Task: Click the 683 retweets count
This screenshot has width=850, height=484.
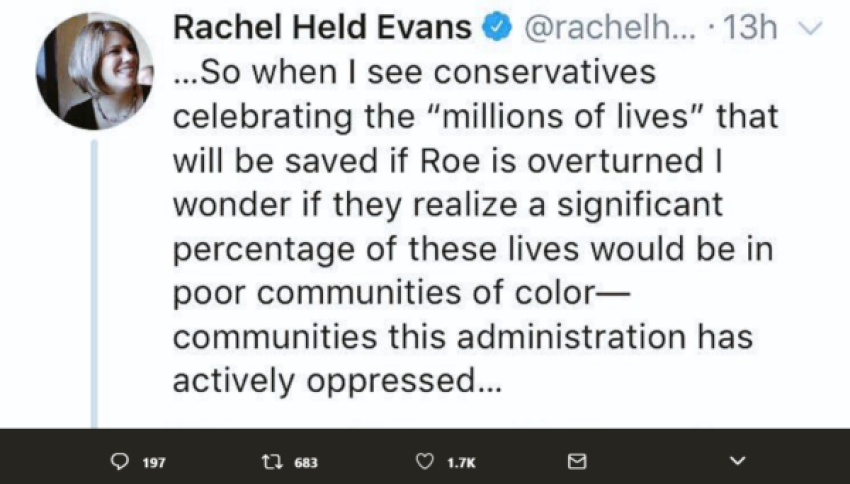Action: click(306, 463)
